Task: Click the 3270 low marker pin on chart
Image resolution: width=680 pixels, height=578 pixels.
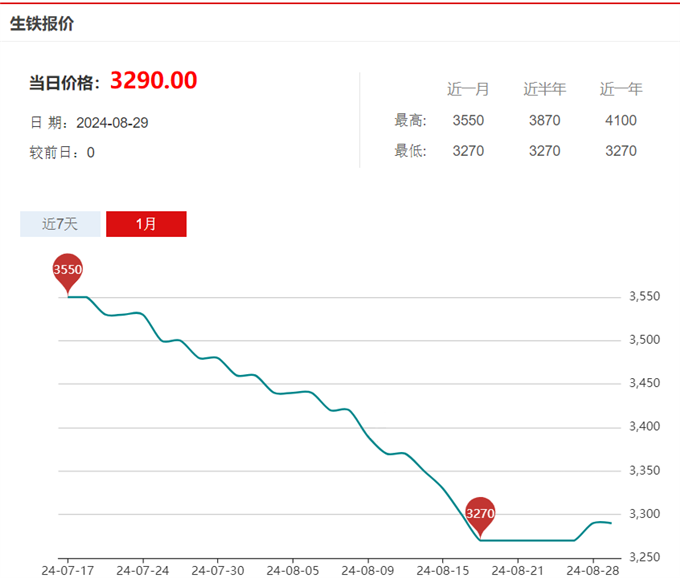Action: 481,513
